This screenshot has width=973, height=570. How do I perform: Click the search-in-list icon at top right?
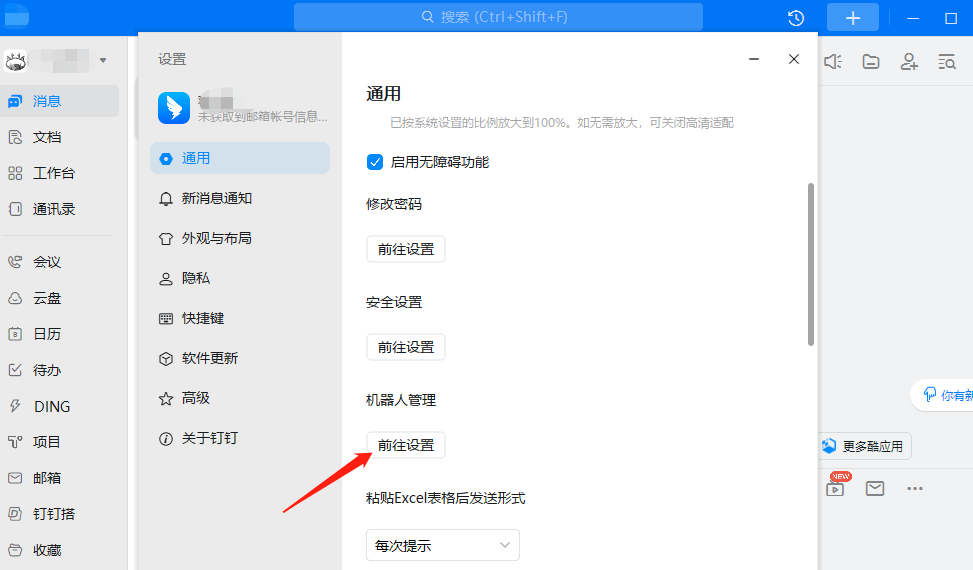947,61
